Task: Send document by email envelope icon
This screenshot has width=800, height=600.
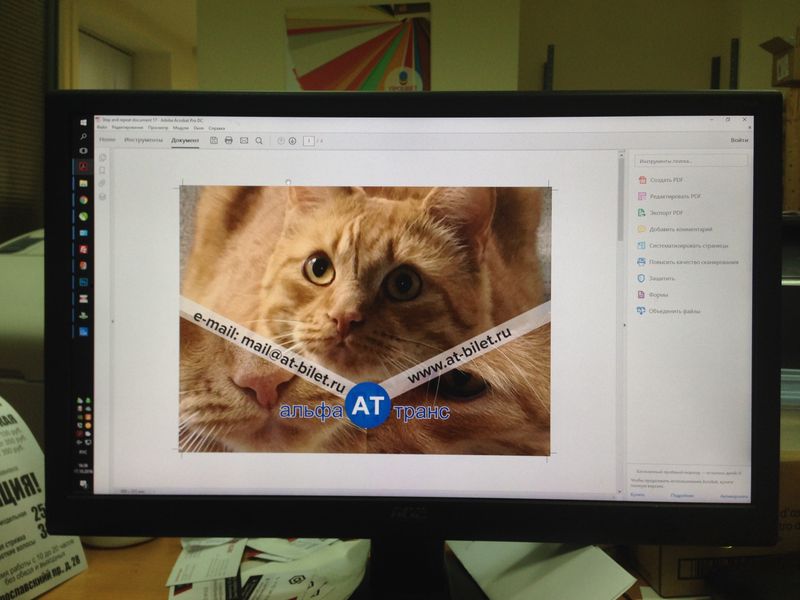Action: click(x=243, y=141)
